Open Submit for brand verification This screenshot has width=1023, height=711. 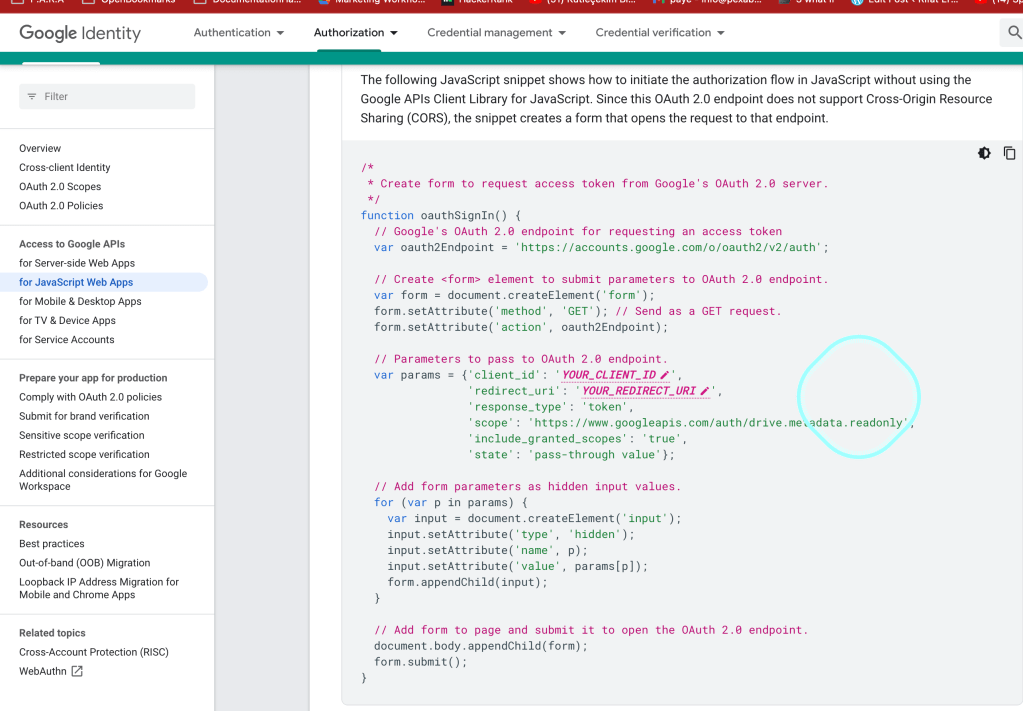coord(84,416)
